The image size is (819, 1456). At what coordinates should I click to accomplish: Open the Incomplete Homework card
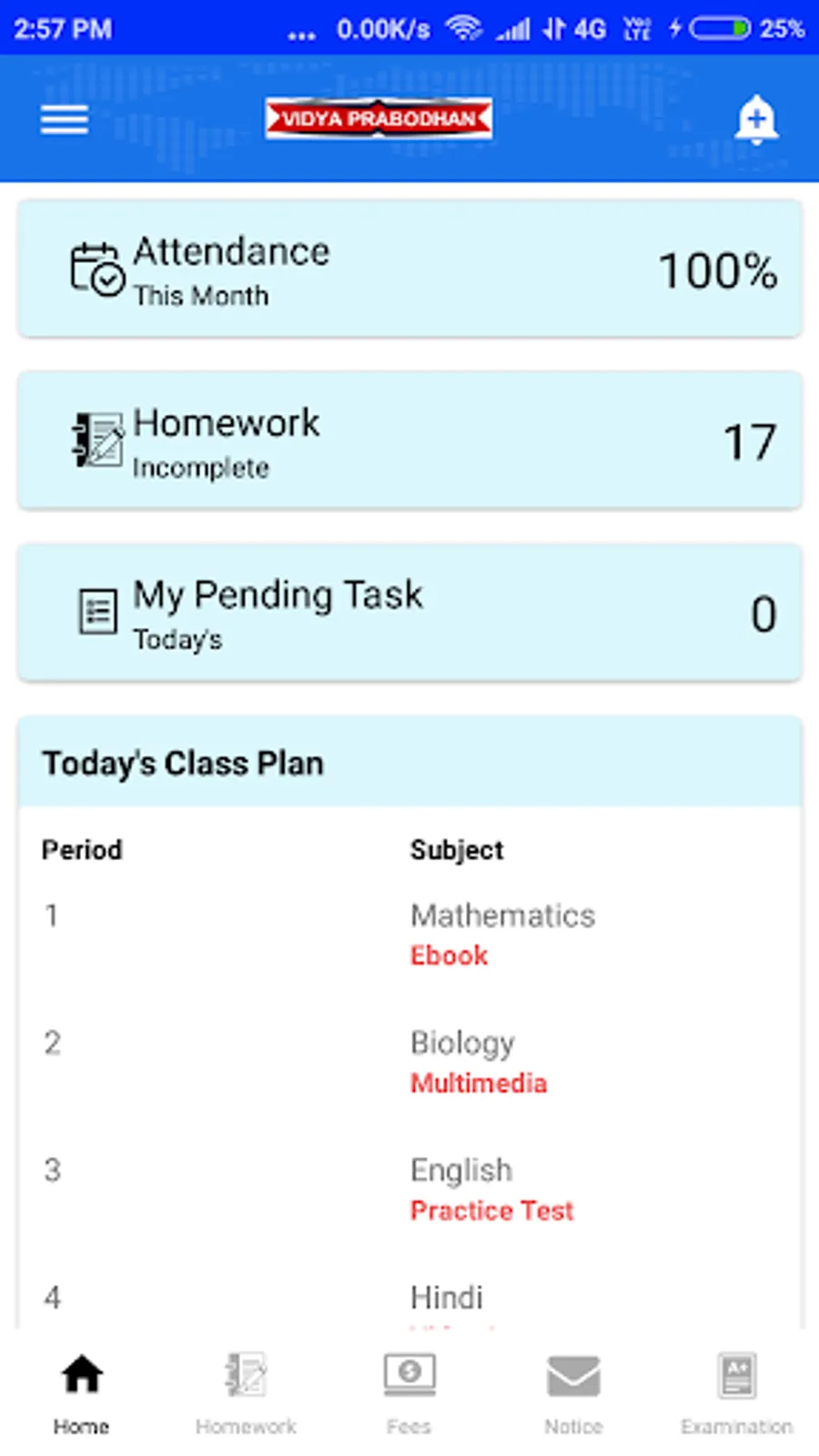coord(409,440)
